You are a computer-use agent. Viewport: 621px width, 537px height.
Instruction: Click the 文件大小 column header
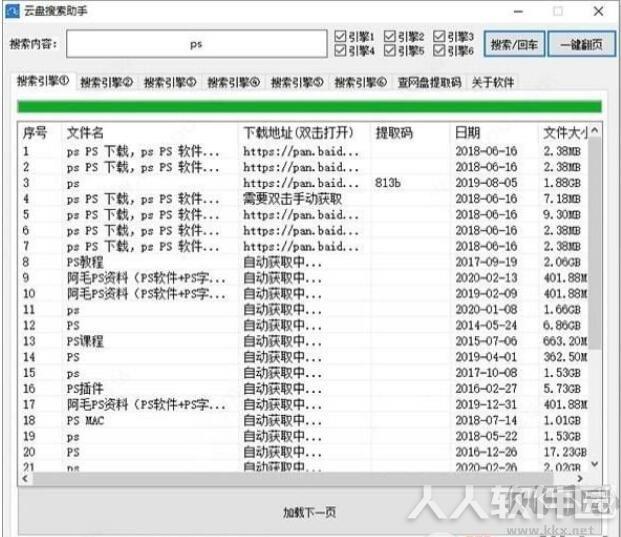(564, 133)
